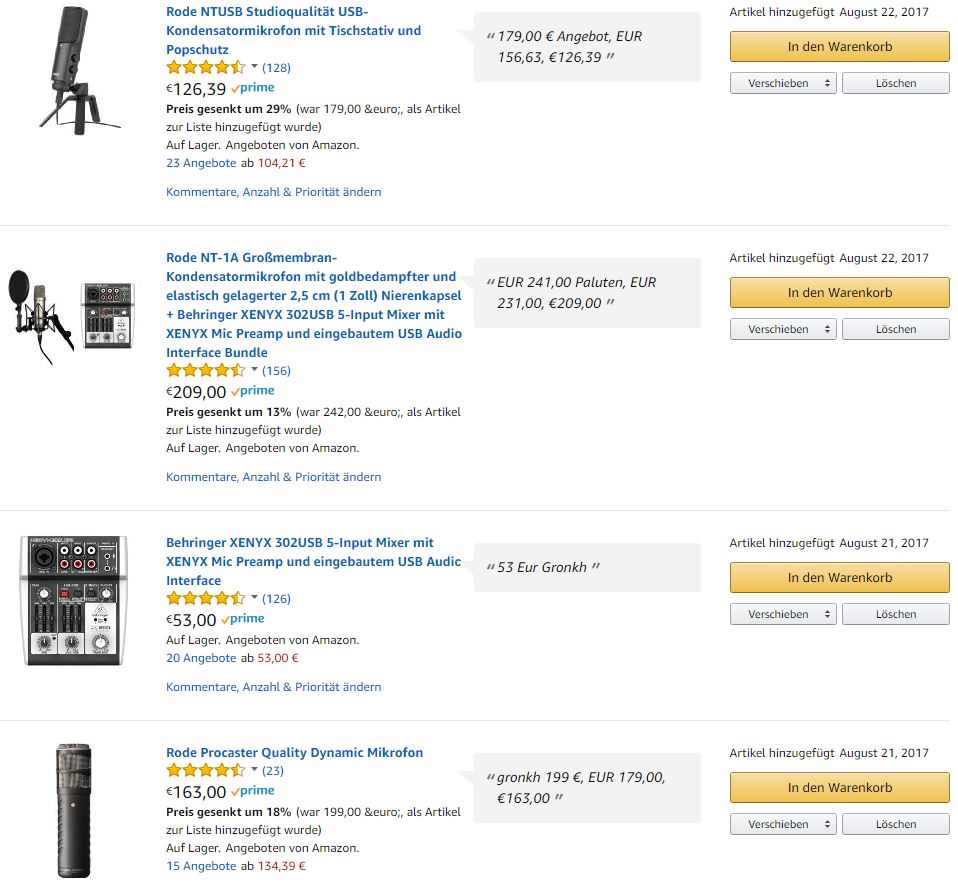The width and height of the screenshot is (958, 887).
Task: Open the Behringer XENYX mixer image
Action: pos(74,600)
